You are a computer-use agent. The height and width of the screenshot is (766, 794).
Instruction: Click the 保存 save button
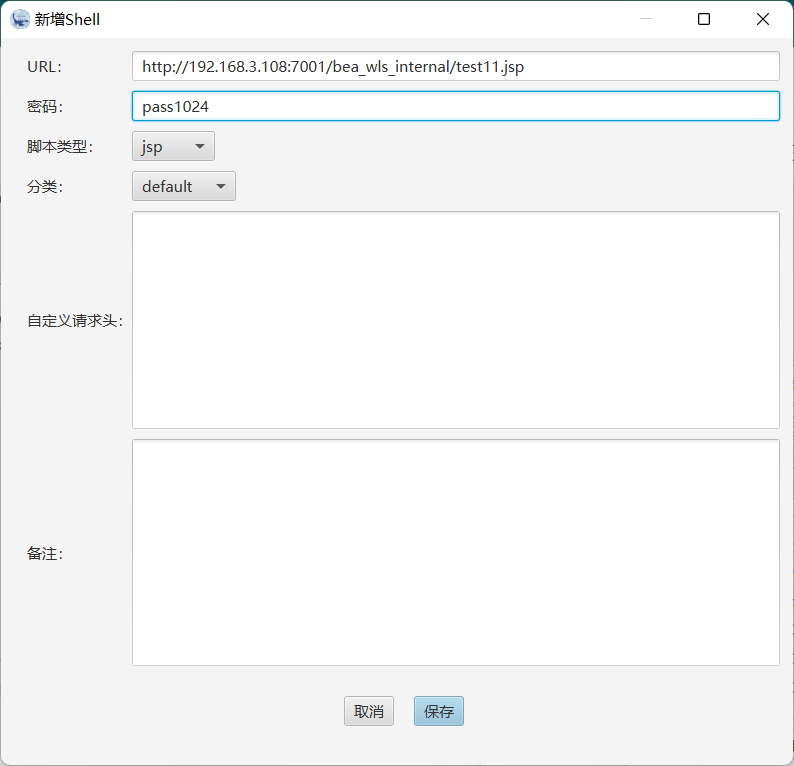(x=439, y=711)
